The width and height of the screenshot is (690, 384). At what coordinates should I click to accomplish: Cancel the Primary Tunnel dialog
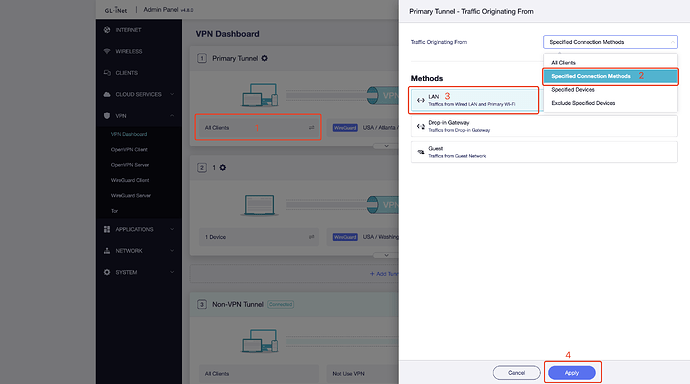(517, 373)
